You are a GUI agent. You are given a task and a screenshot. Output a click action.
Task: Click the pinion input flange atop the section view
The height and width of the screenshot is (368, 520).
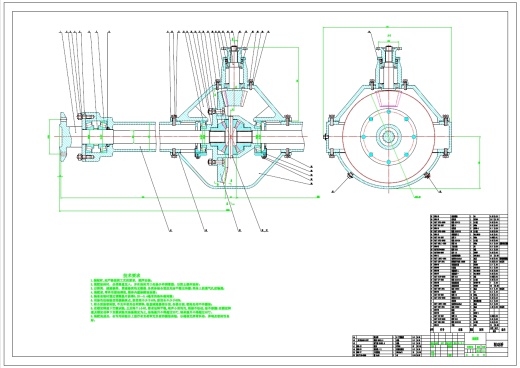[234, 49]
